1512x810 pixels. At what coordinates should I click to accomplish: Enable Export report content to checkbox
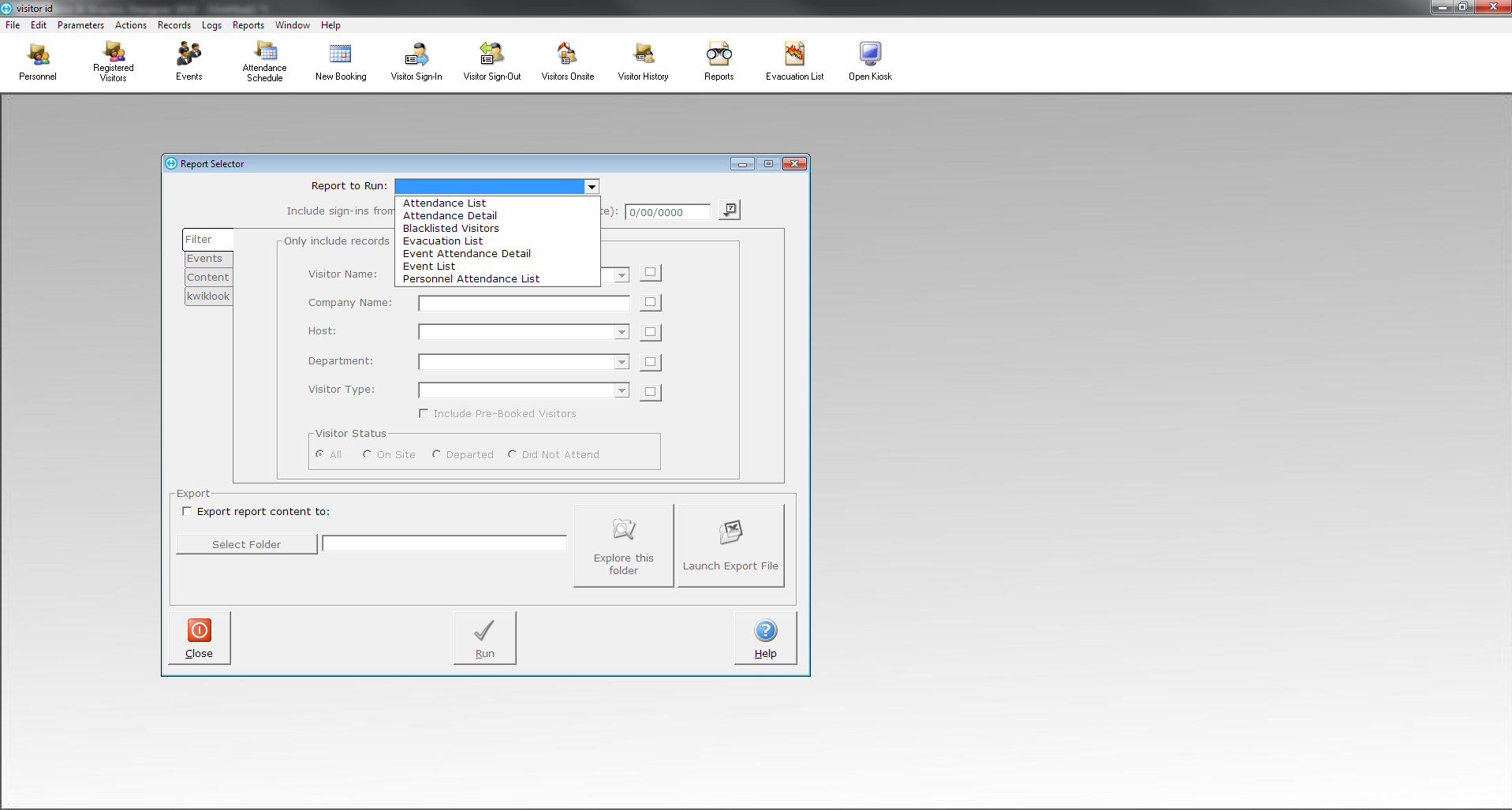pos(187,511)
